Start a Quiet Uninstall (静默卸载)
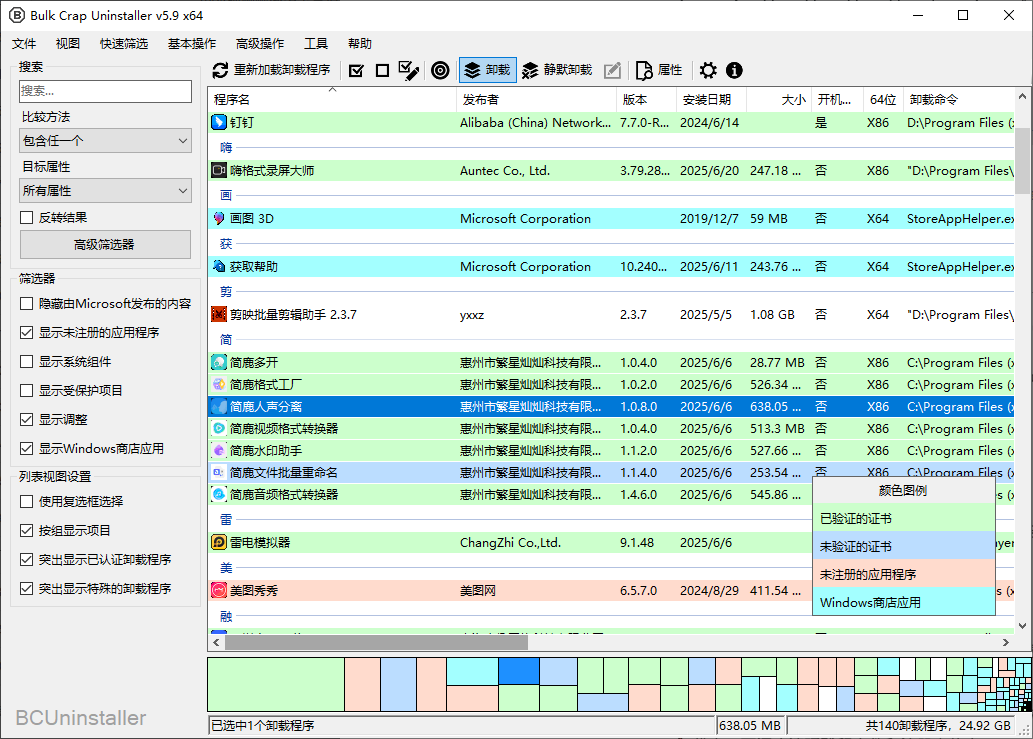This screenshot has width=1033, height=739. pyautogui.click(x=557, y=70)
